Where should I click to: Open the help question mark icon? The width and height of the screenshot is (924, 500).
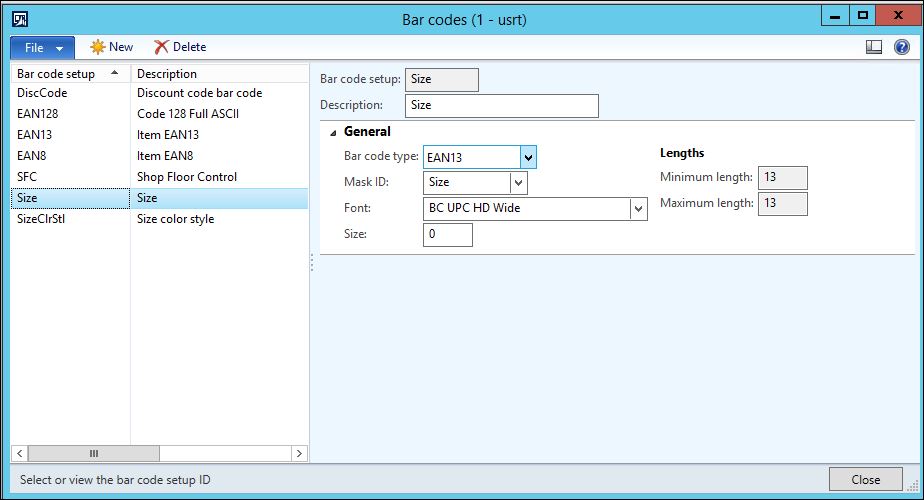point(901,47)
